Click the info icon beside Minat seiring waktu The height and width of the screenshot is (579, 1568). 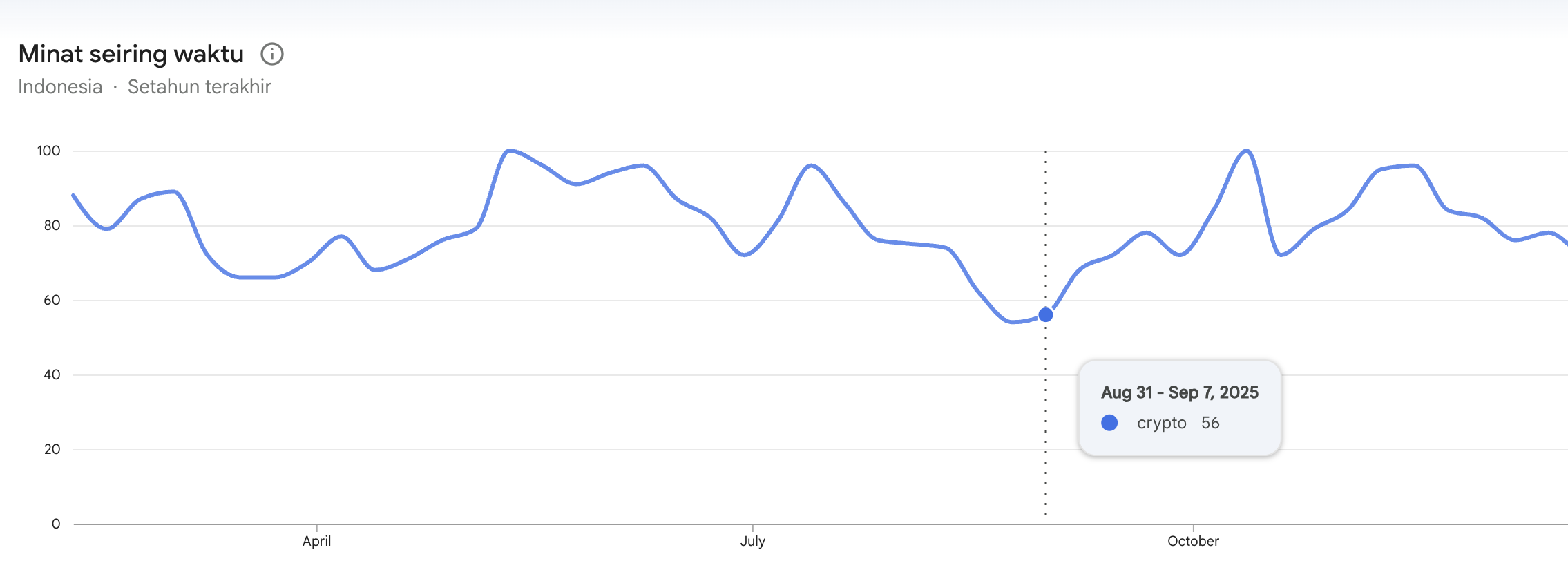[x=272, y=54]
